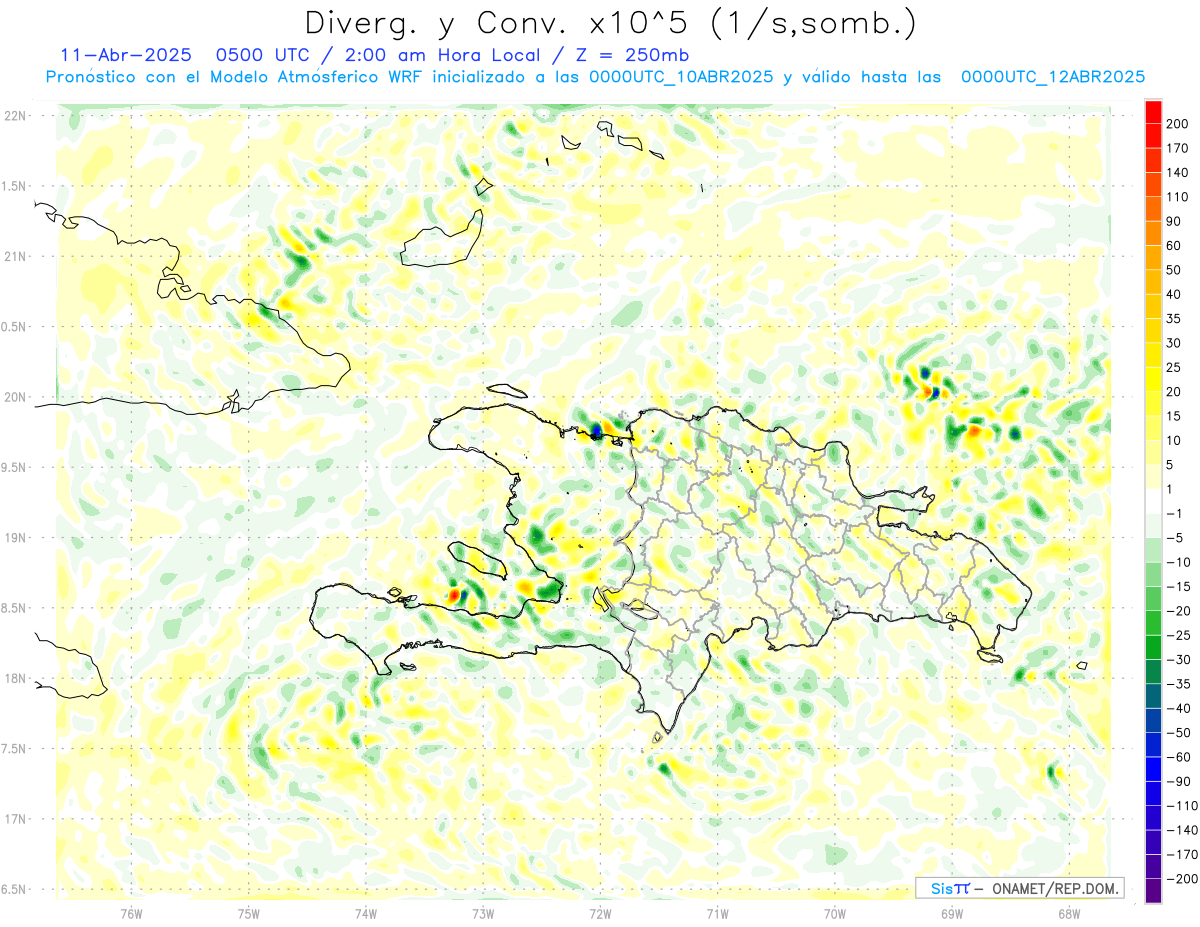Click the '69W' longitude label
1200x927 pixels.
[952, 913]
